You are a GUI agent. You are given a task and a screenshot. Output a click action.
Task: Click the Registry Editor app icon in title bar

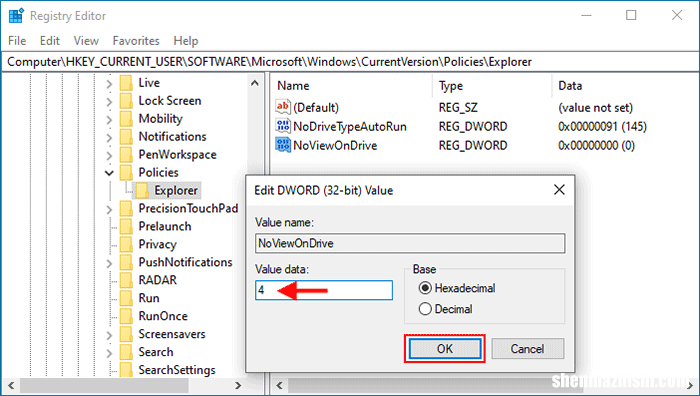tap(16, 15)
